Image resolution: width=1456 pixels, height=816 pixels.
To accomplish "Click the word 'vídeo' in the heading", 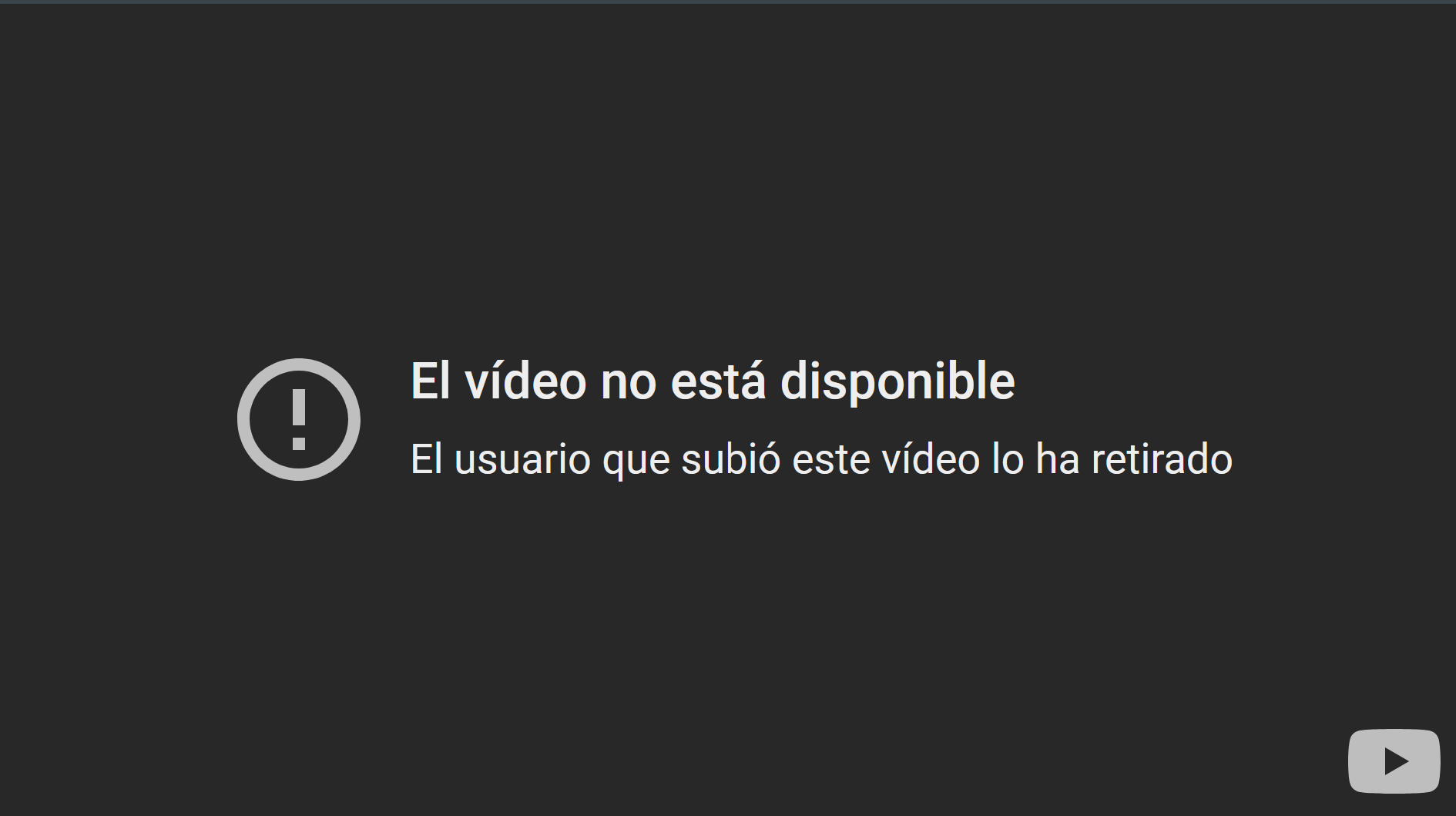I will pyautogui.click(x=525, y=381).
